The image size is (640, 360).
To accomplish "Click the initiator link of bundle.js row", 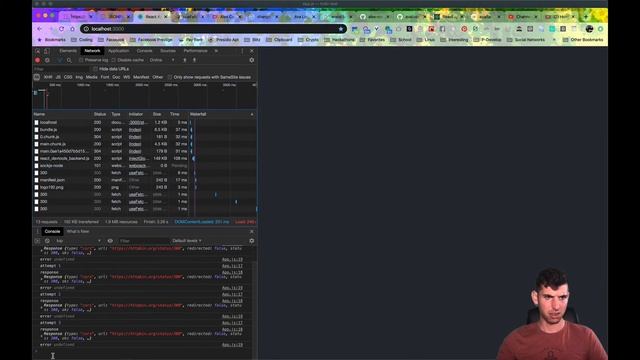I will [x=135, y=130].
